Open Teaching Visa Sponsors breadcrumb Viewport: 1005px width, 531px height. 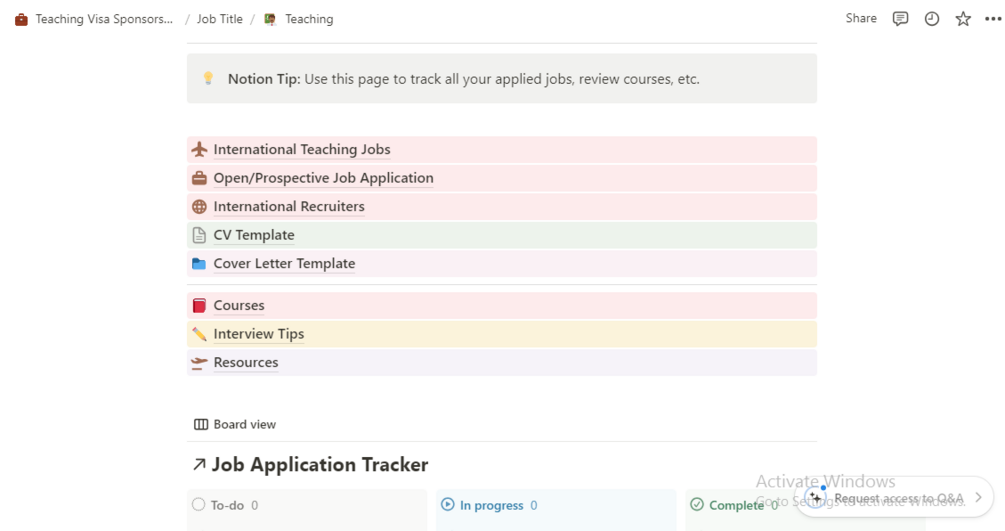pos(103,19)
